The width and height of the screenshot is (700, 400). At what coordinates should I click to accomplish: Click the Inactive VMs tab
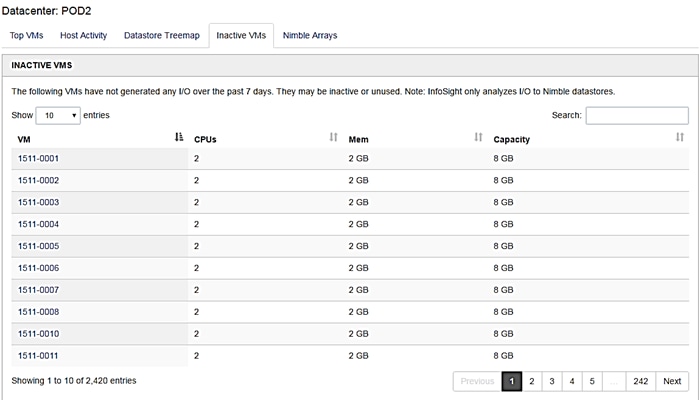click(x=241, y=35)
